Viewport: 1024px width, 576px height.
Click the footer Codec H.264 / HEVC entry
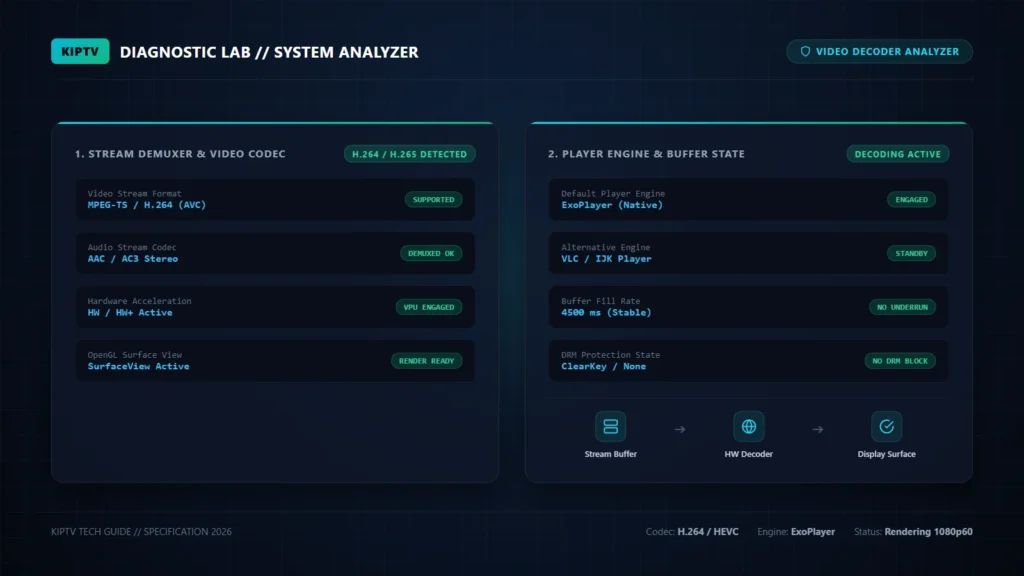(692, 532)
